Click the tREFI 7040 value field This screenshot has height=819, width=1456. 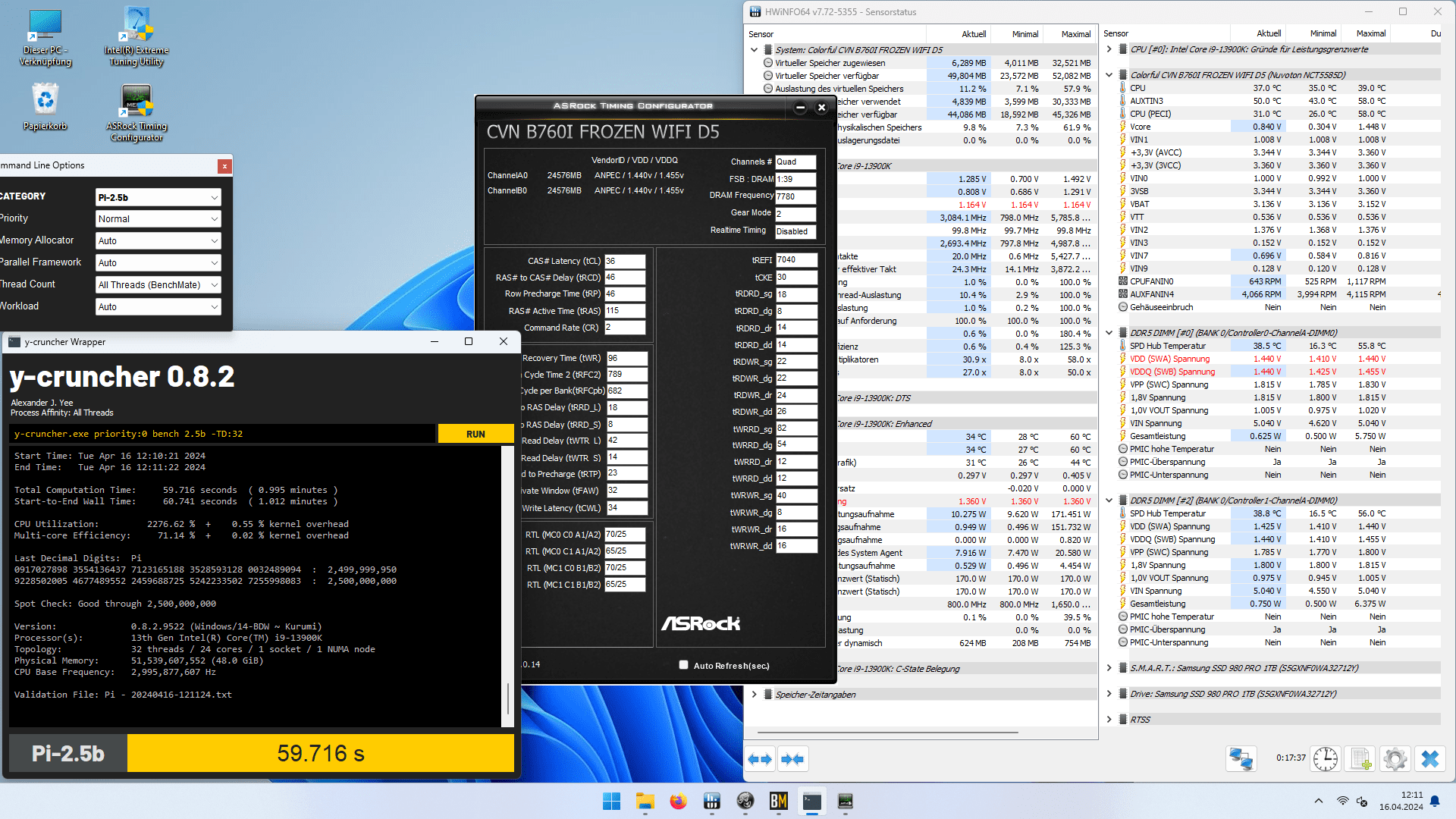pyautogui.click(x=796, y=259)
